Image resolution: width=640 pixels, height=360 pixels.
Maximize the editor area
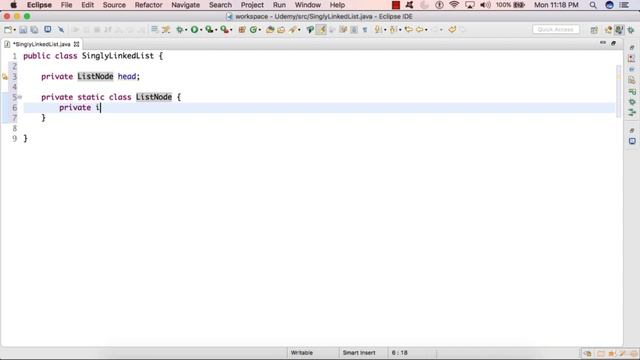pos(613,43)
